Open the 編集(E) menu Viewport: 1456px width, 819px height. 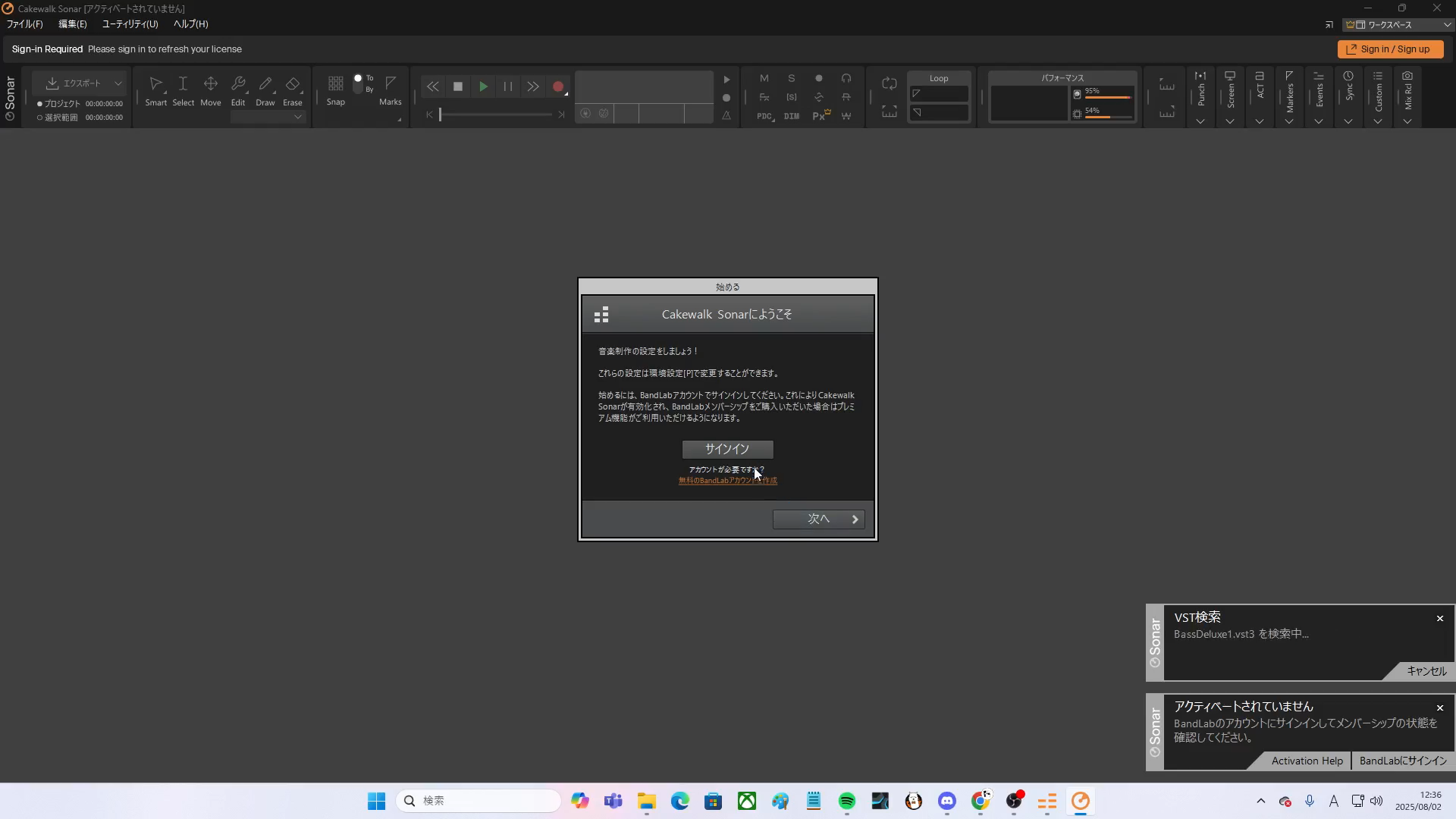[x=73, y=24]
